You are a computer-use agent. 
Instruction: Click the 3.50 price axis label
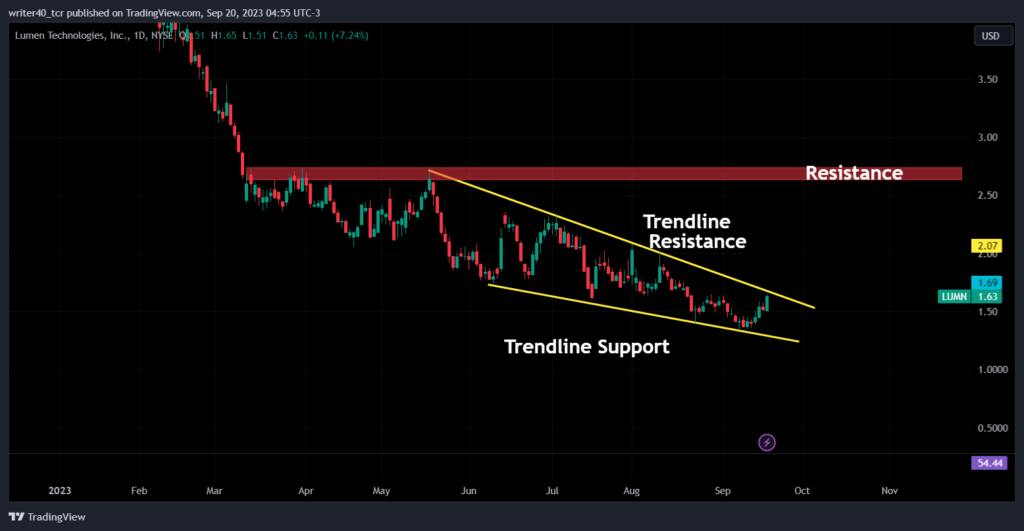click(x=987, y=80)
